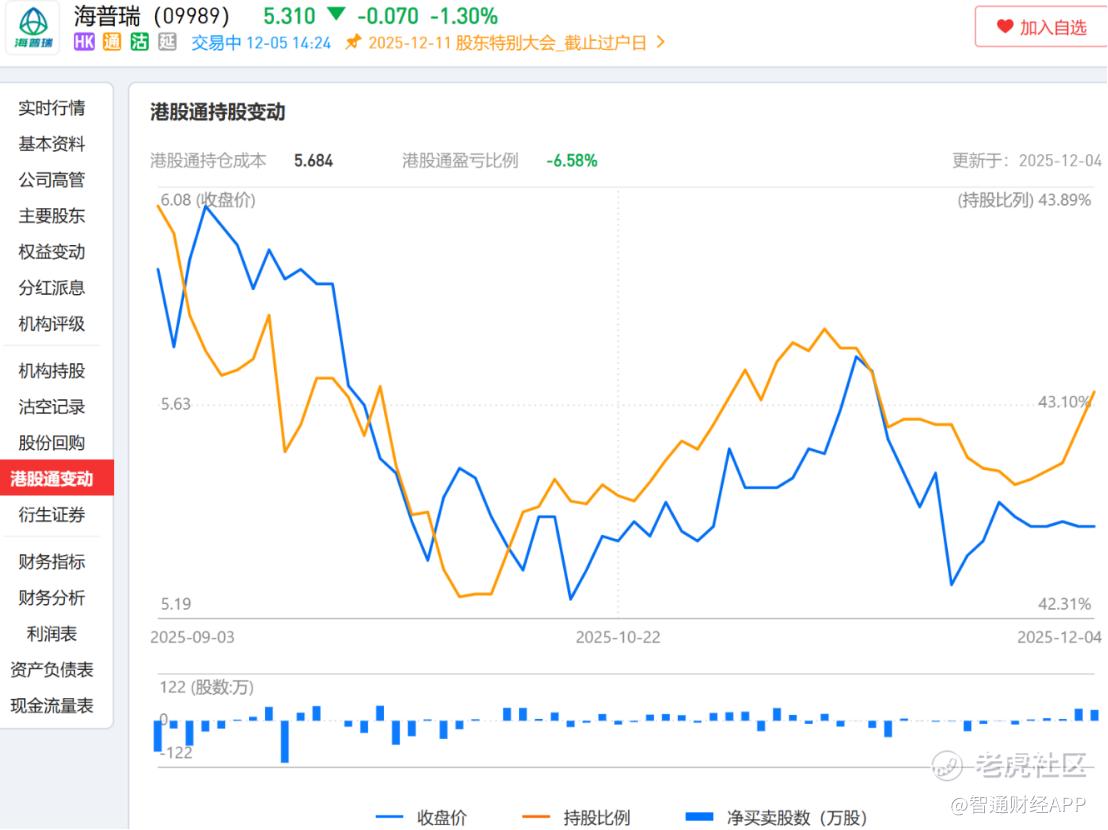This screenshot has height=830, width=1108.
Task: Toggle the 净买卖股数 bars in legend
Action: [x=776, y=817]
